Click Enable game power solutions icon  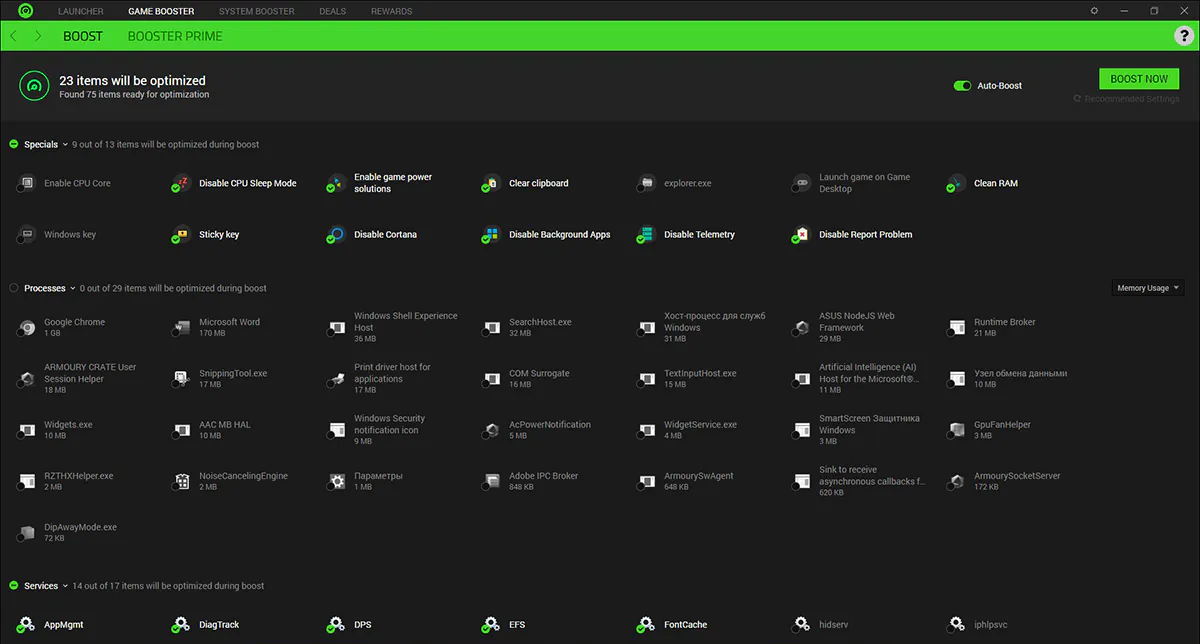tap(336, 183)
